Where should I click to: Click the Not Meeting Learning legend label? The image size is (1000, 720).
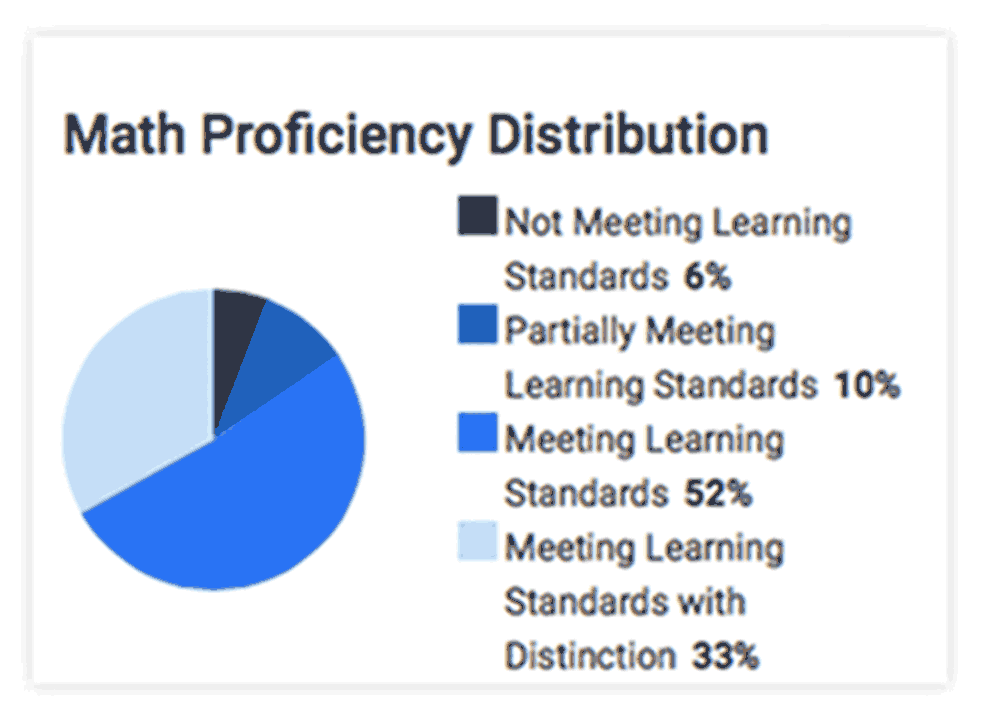pos(678,223)
